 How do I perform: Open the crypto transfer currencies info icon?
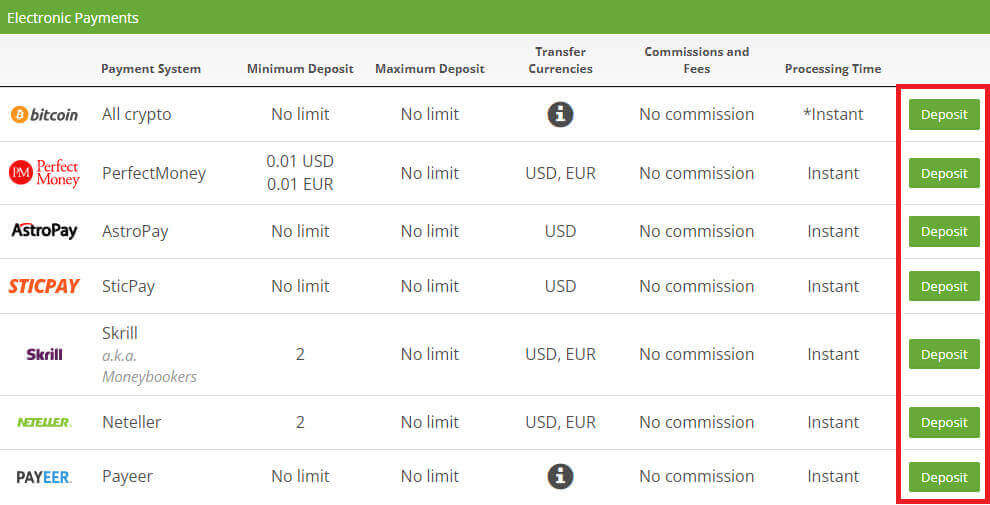click(x=560, y=114)
